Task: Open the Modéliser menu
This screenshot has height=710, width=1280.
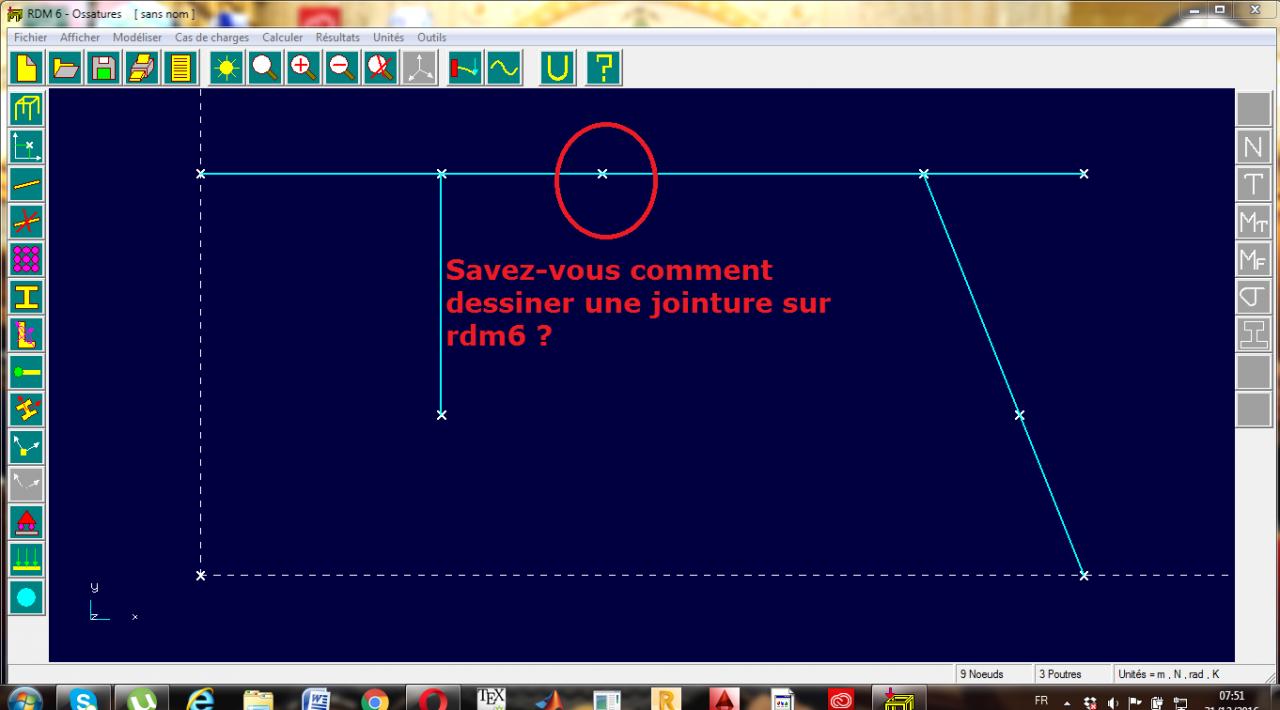Action: click(x=137, y=37)
